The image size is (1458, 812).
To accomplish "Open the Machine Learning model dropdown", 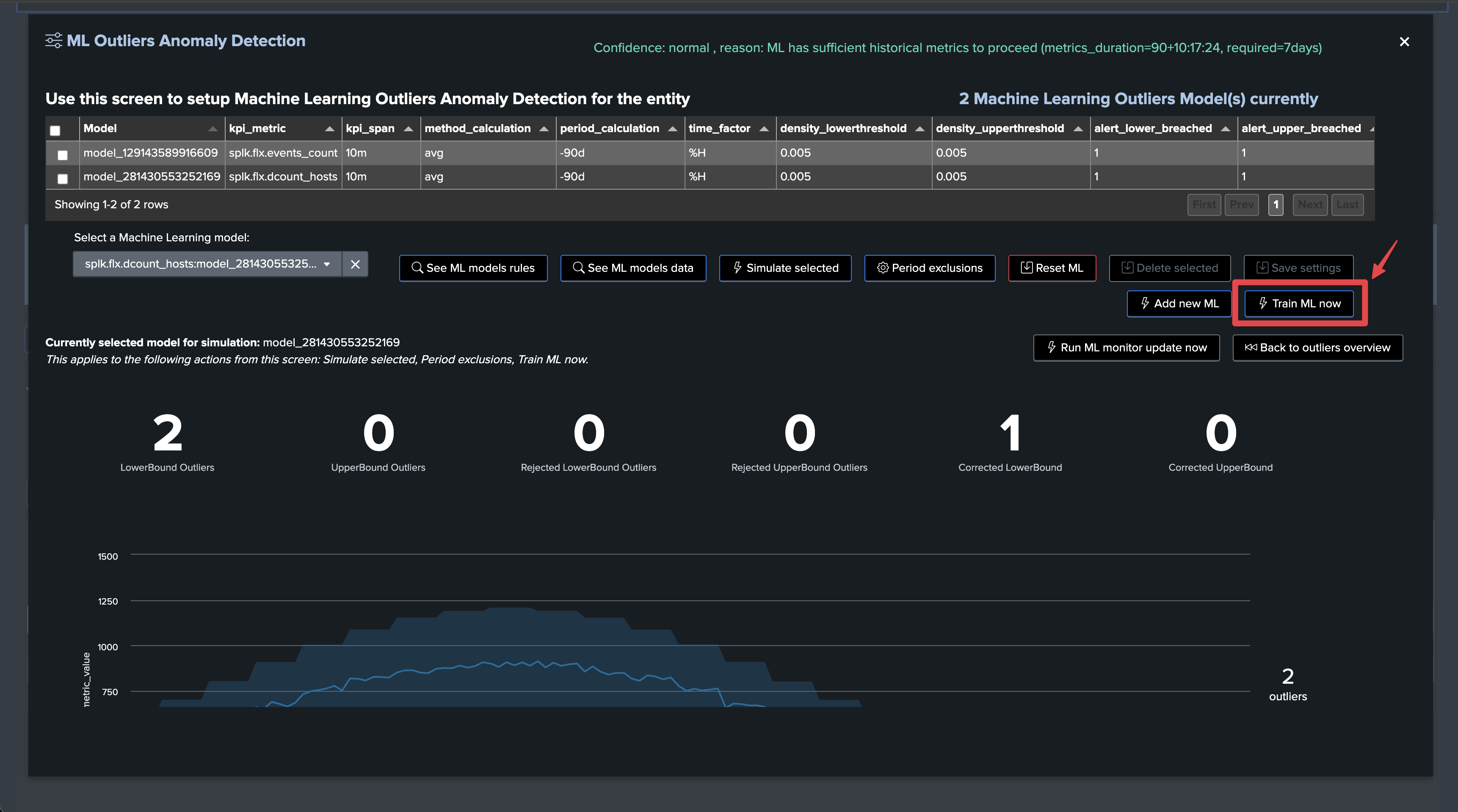I will (x=207, y=264).
